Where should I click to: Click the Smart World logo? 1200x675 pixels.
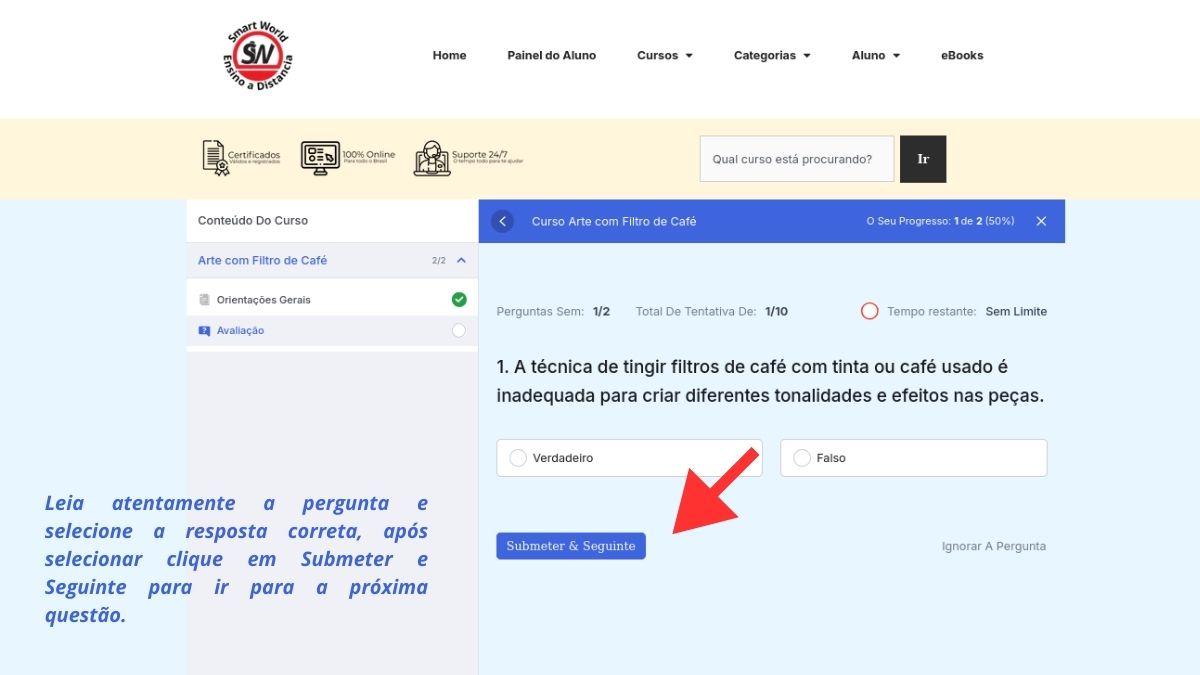pyautogui.click(x=257, y=57)
